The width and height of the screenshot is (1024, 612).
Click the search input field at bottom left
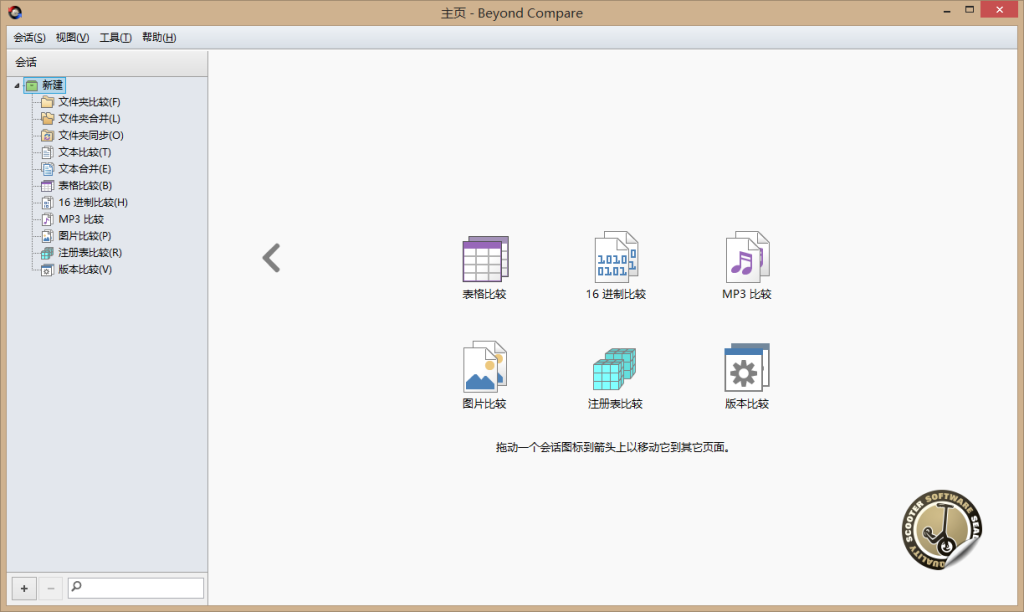point(135,588)
